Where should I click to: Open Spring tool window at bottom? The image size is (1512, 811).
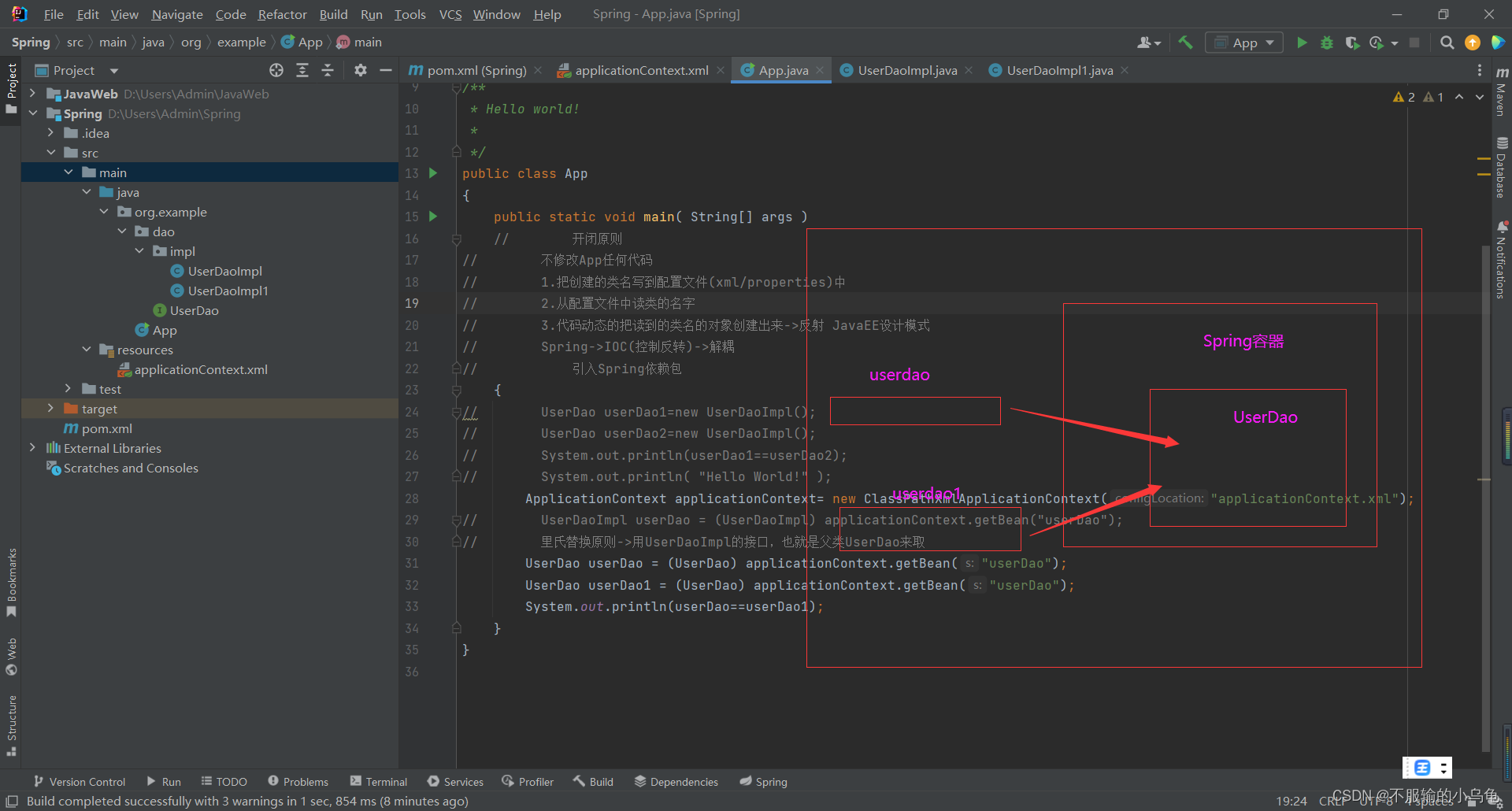tap(763, 782)
